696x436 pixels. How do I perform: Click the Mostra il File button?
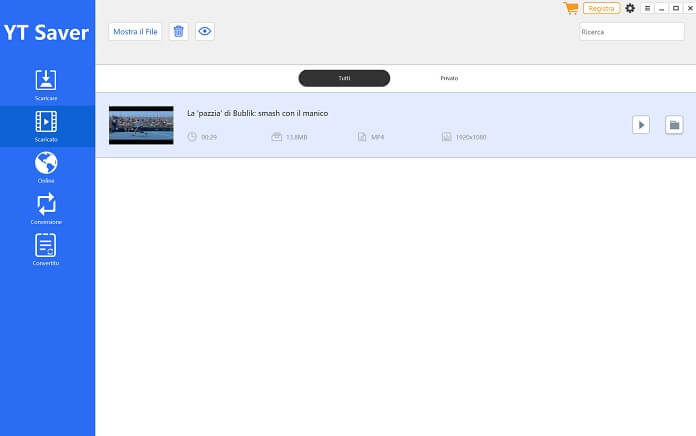click(x=135, y=31)
